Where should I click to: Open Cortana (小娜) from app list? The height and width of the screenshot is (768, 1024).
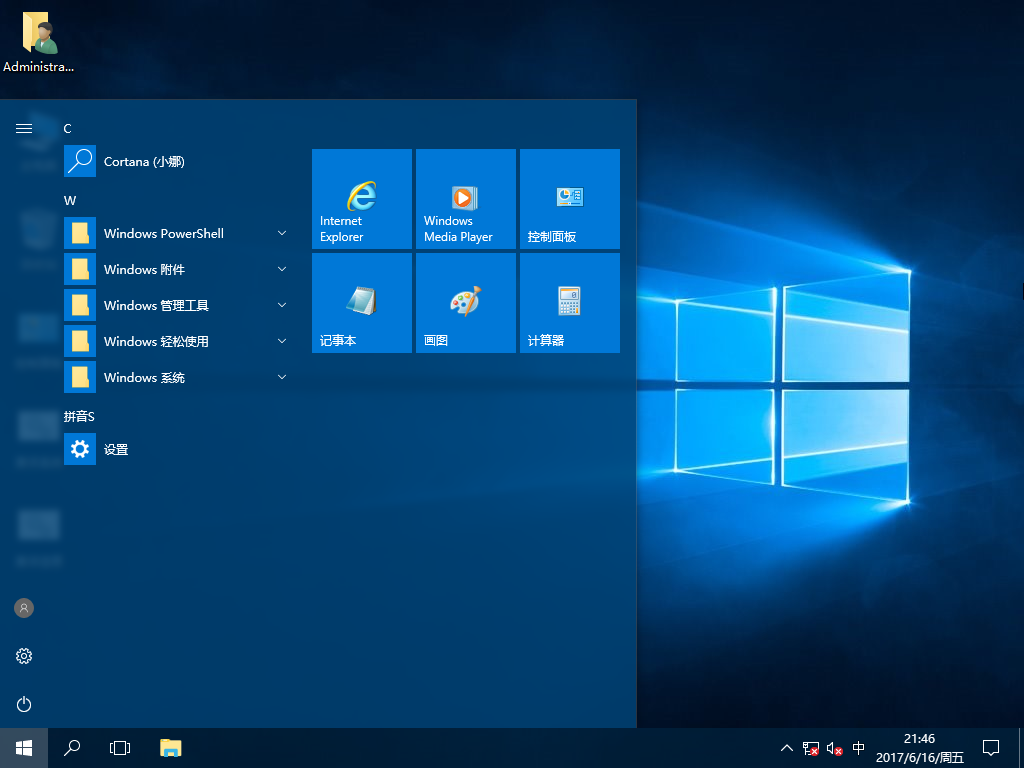pyautogui.click(x=176, y=161)
